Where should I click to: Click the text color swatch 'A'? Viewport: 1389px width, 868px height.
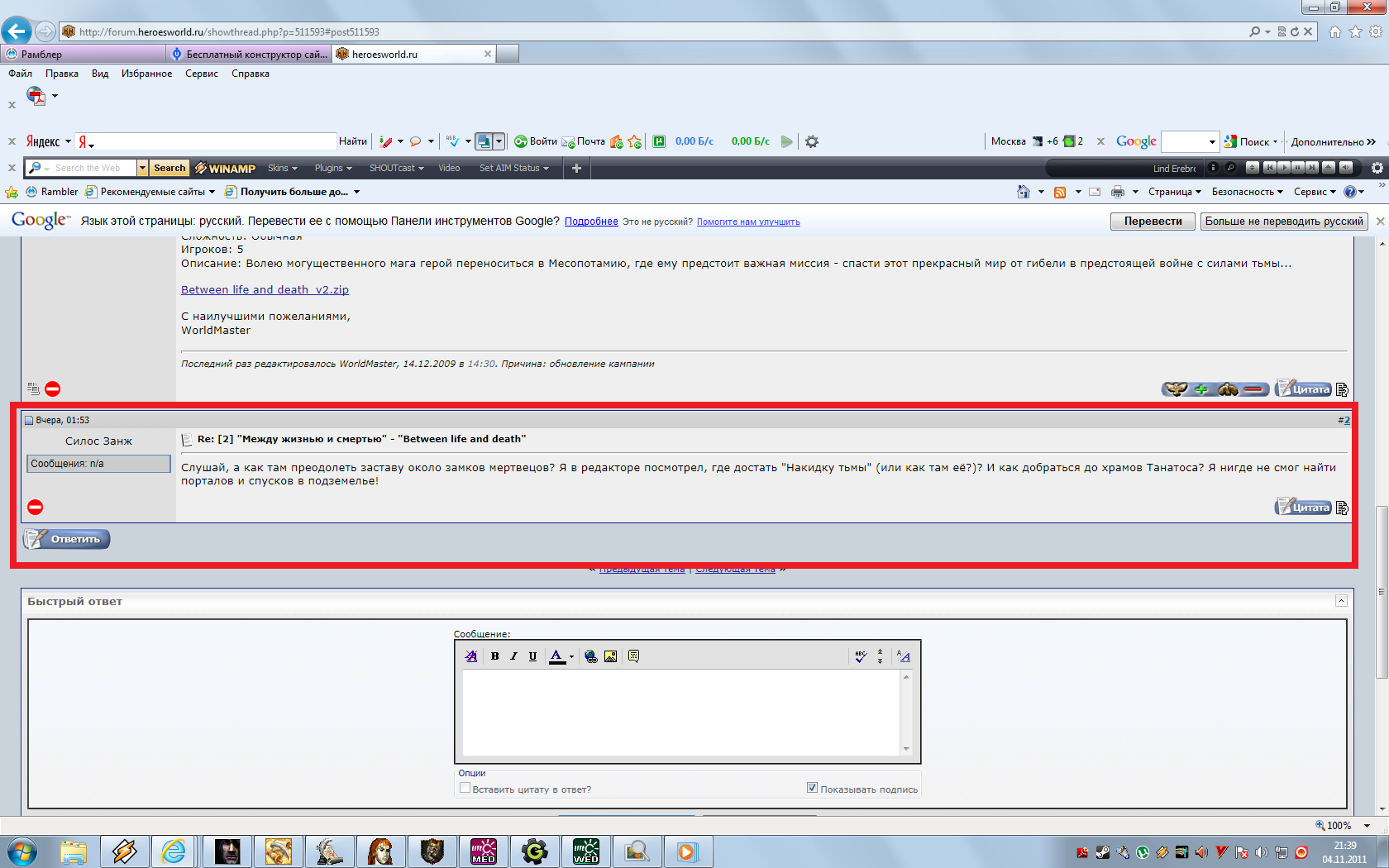[557, 656]
